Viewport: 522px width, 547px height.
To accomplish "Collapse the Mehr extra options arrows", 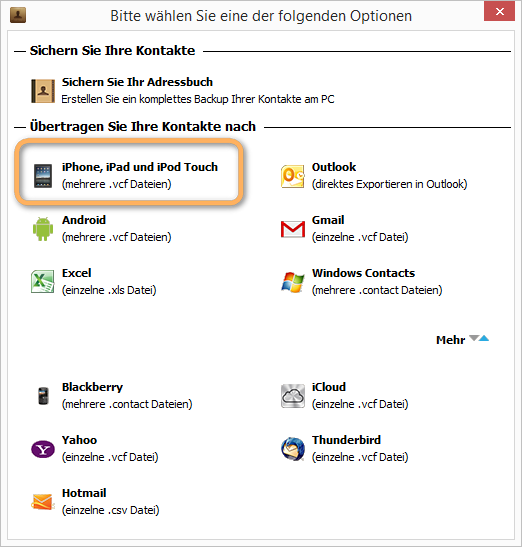I will click(x=479, y=338).
